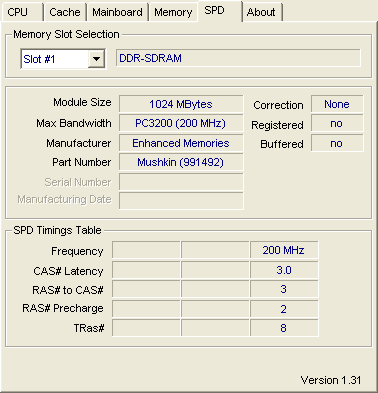The image size is (378, 393).
Task: Select the 200 MHz frequency cell
Action: pos(284,250)
